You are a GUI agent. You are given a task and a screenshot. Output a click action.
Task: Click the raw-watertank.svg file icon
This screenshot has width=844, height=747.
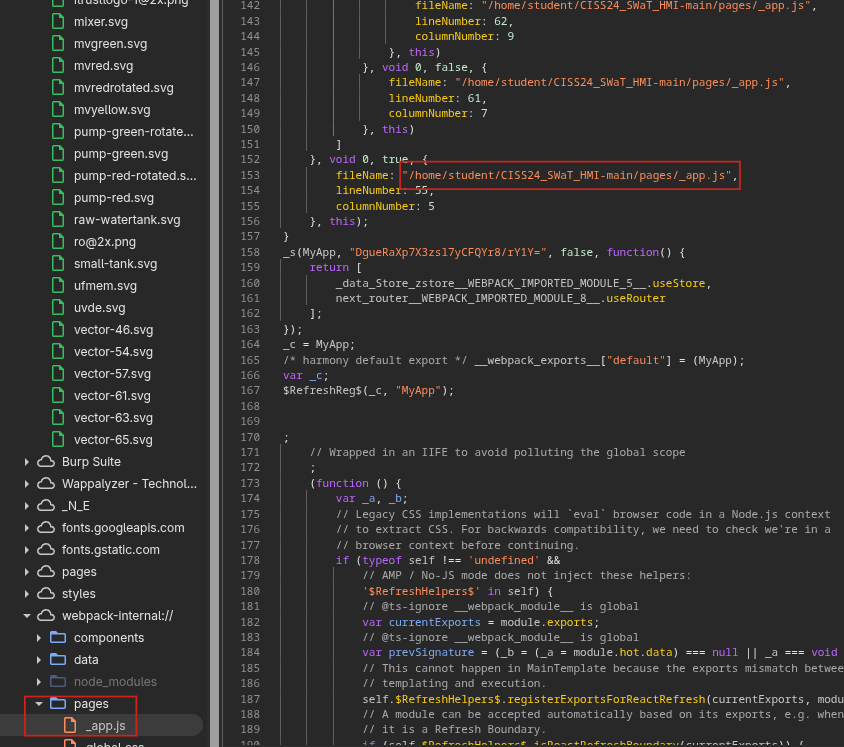click(x=58, y=220)
